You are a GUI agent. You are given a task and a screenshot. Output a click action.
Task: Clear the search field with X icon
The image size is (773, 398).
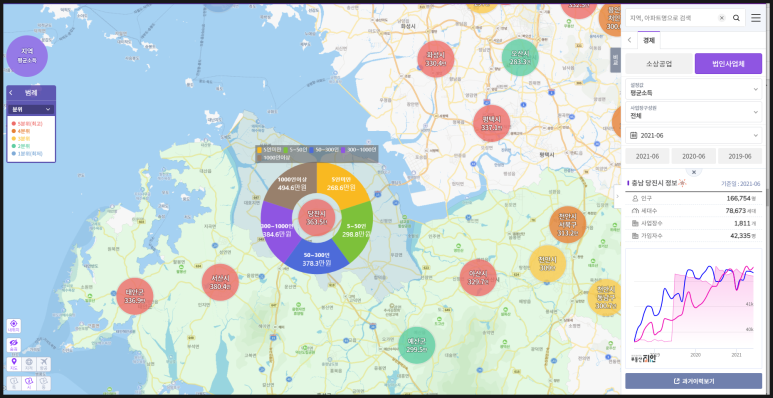[722, 18]
